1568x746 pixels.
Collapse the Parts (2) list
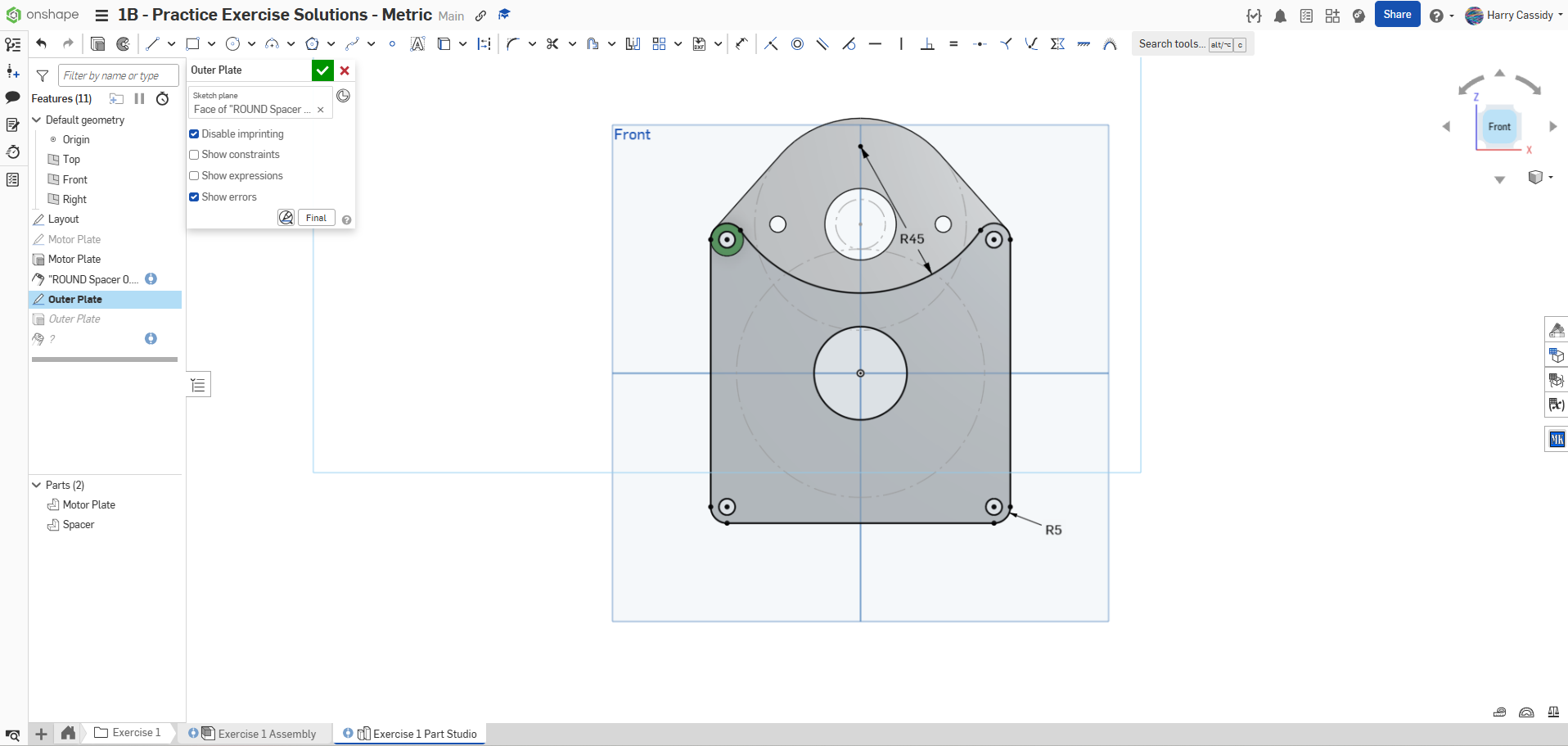point(37,486)
